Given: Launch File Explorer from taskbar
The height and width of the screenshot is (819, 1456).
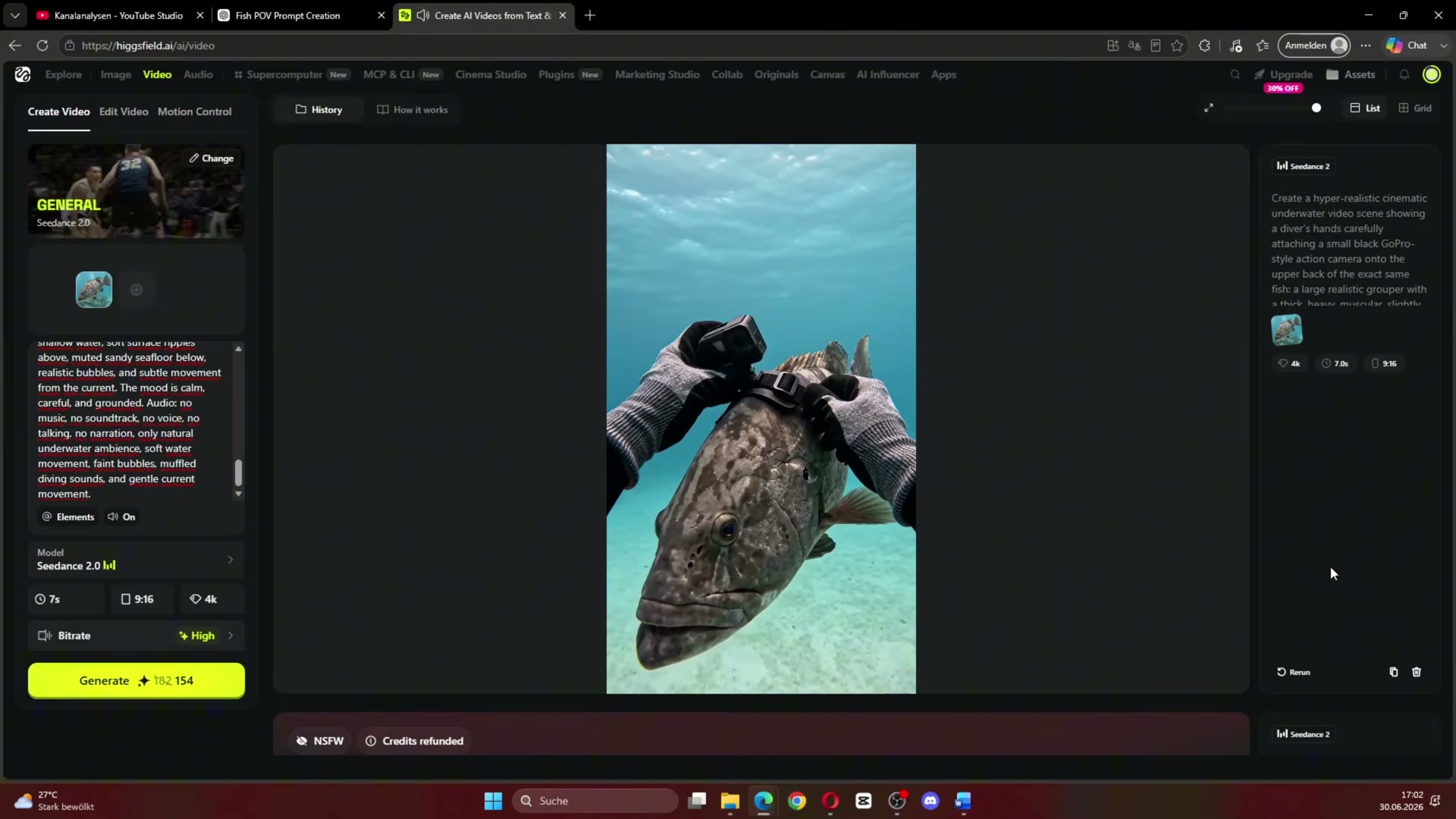Looking at the screenshot, I should click(x=730, y=801).
